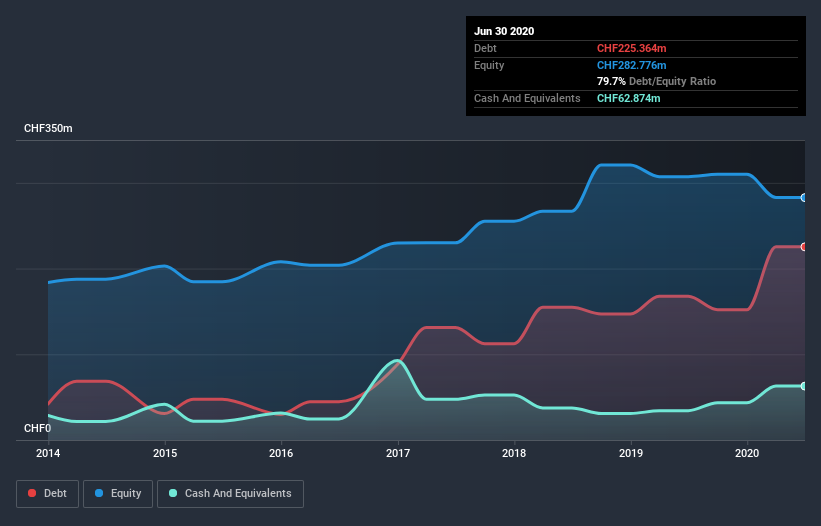
Task: Click the CHF225.364m debt value
Action: (x=631, y=48)
